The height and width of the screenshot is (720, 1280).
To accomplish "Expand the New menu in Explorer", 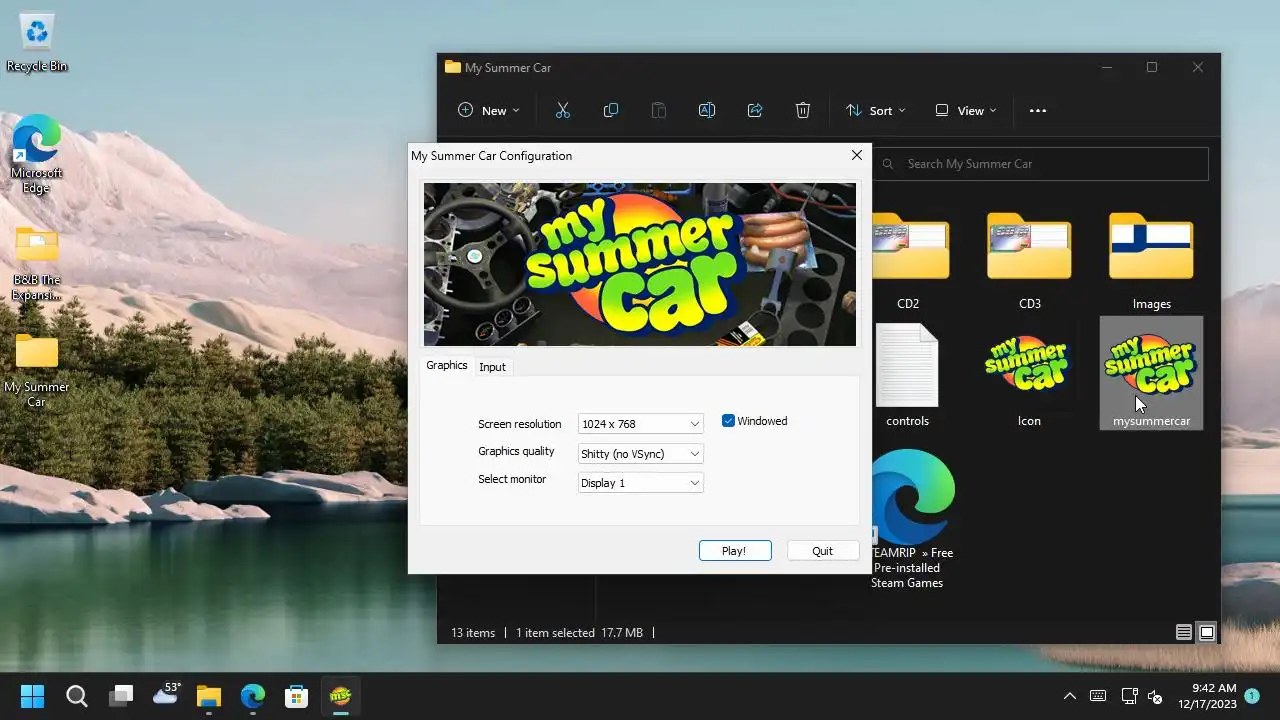I will pos(489,110).
